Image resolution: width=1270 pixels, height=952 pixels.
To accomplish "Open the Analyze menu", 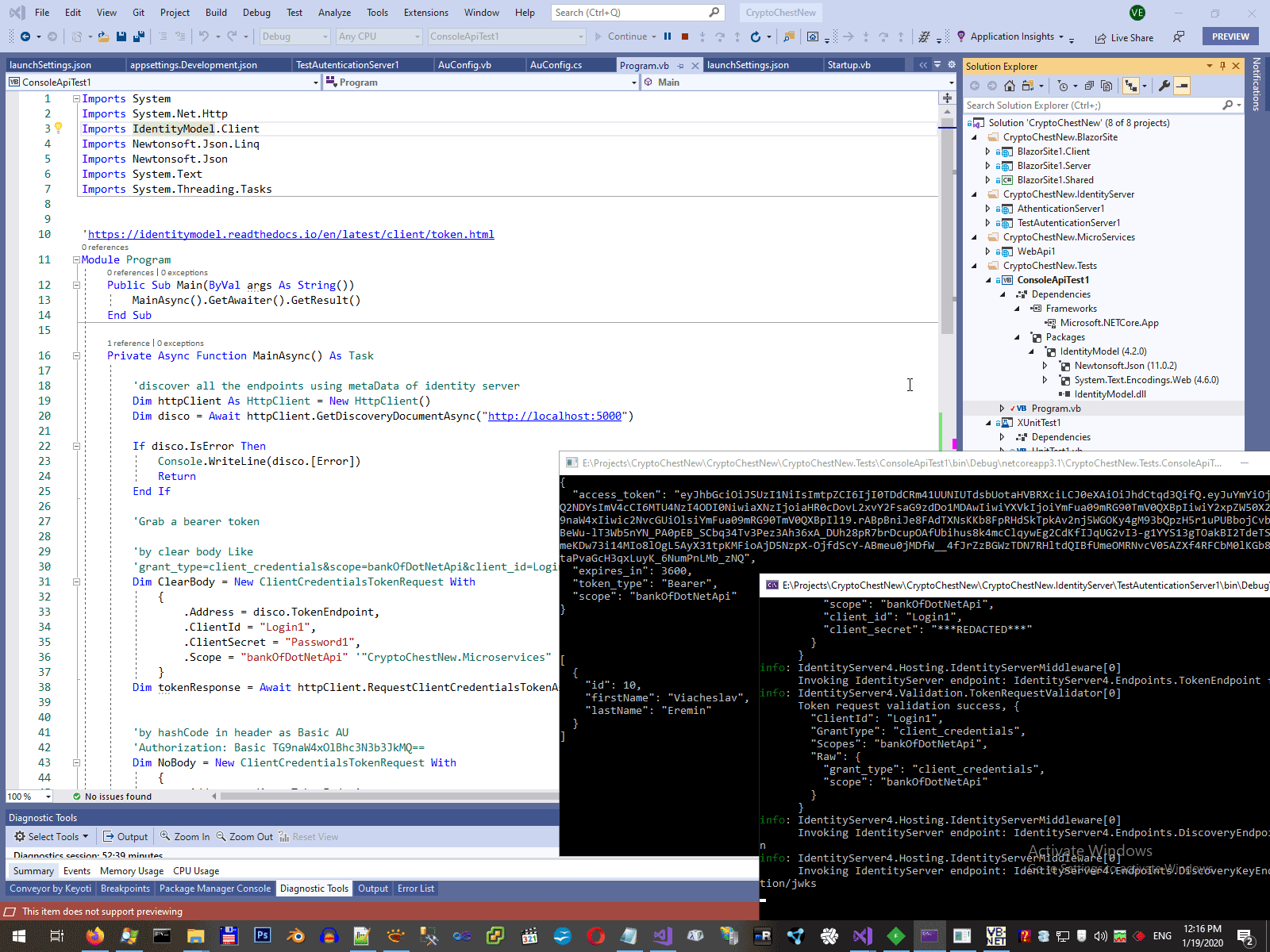I will 334,13.
